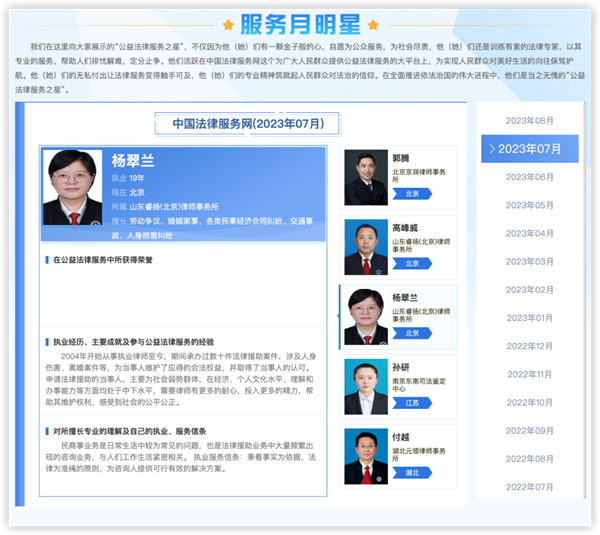Open 付越's portrait thumbnail
600x535 pixels.
[366, 457]
